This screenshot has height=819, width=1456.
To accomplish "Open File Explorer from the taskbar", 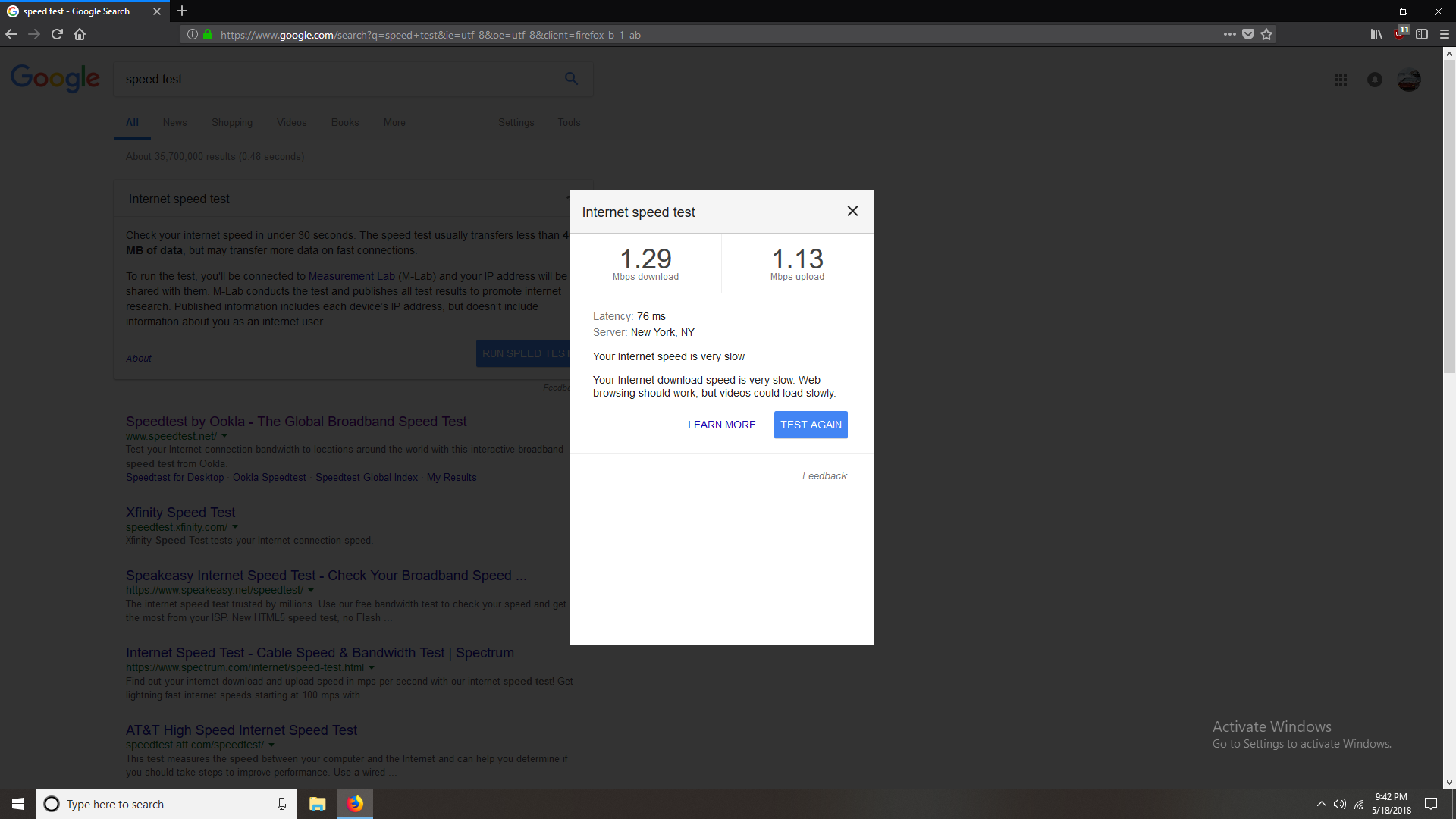I will pos(317,804).
